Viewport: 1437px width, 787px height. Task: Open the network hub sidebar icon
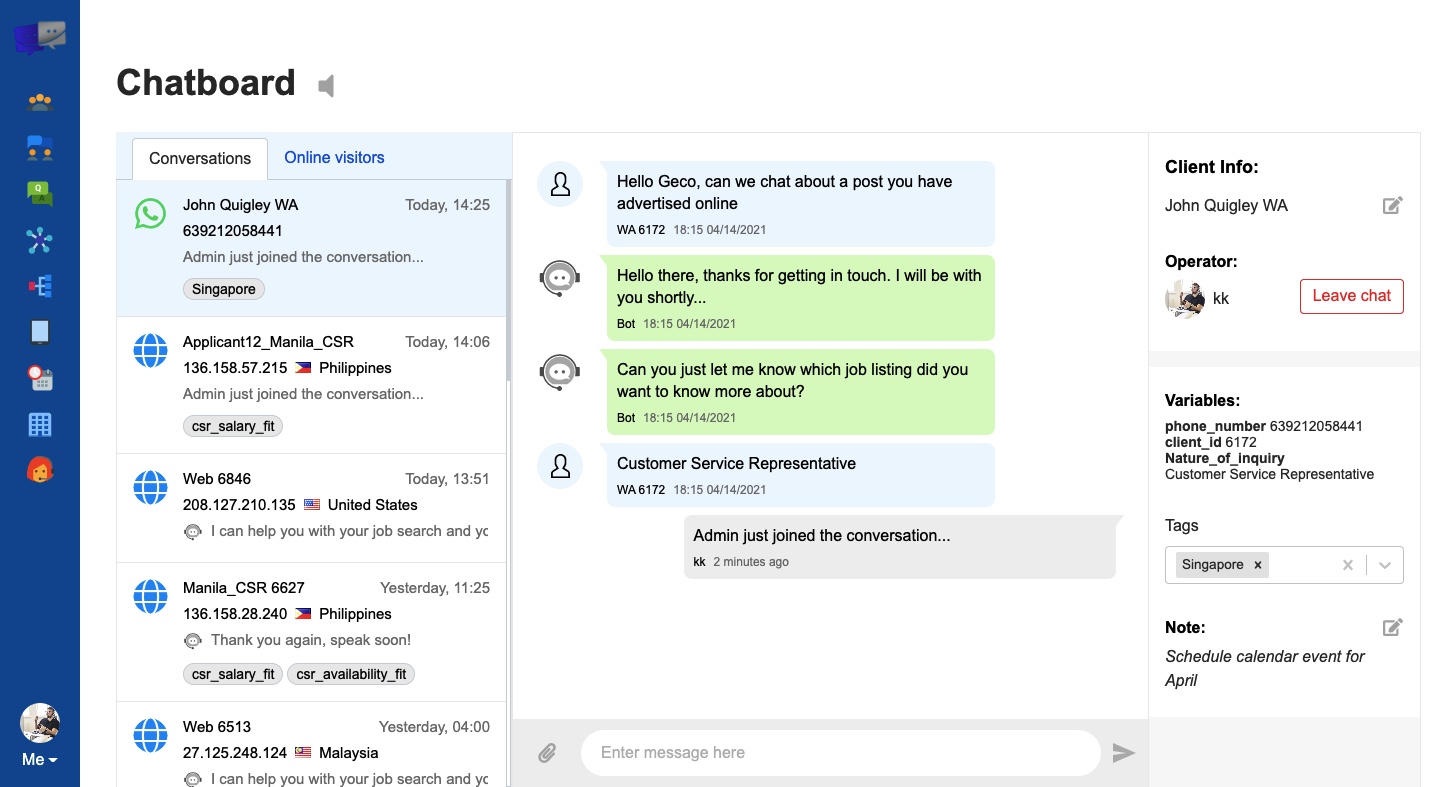pyautogui.click(x=40, y=240)
